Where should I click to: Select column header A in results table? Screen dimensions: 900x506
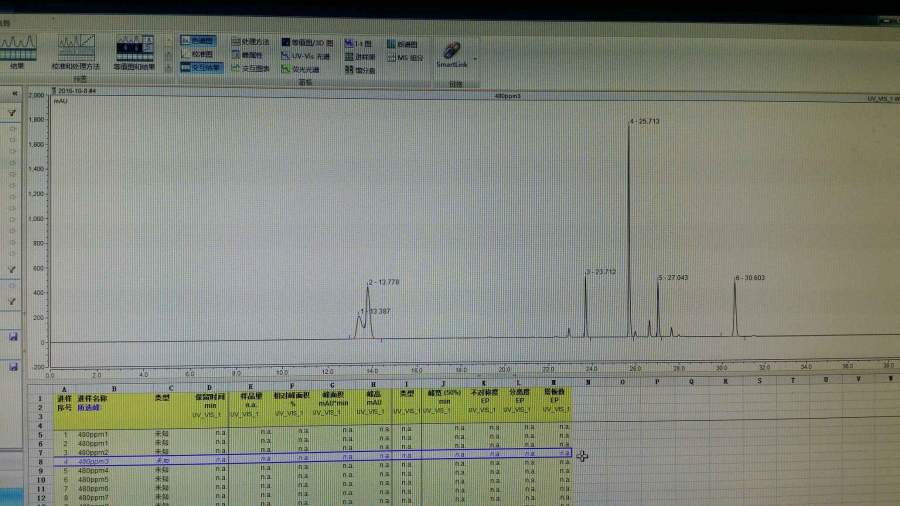pyautogui.click(x=64, y=389)
